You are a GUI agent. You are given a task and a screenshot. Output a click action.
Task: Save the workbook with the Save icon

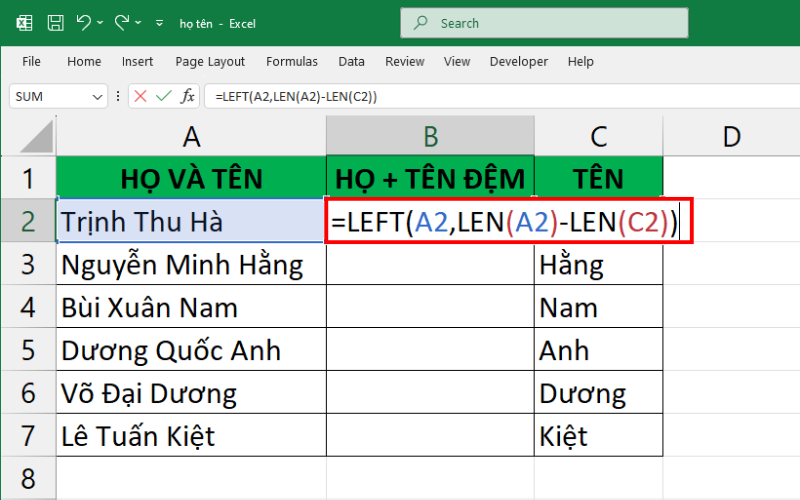tap(55, 23)
